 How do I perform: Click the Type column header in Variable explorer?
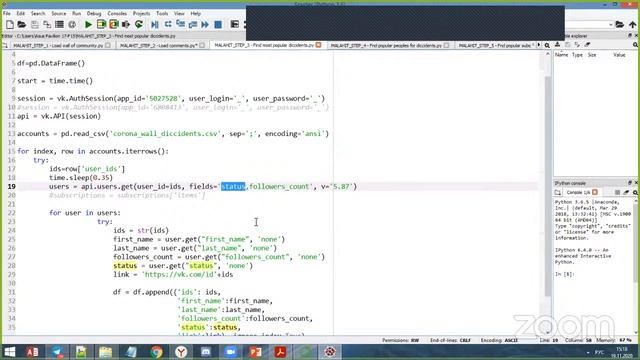[x=577, y=55]
